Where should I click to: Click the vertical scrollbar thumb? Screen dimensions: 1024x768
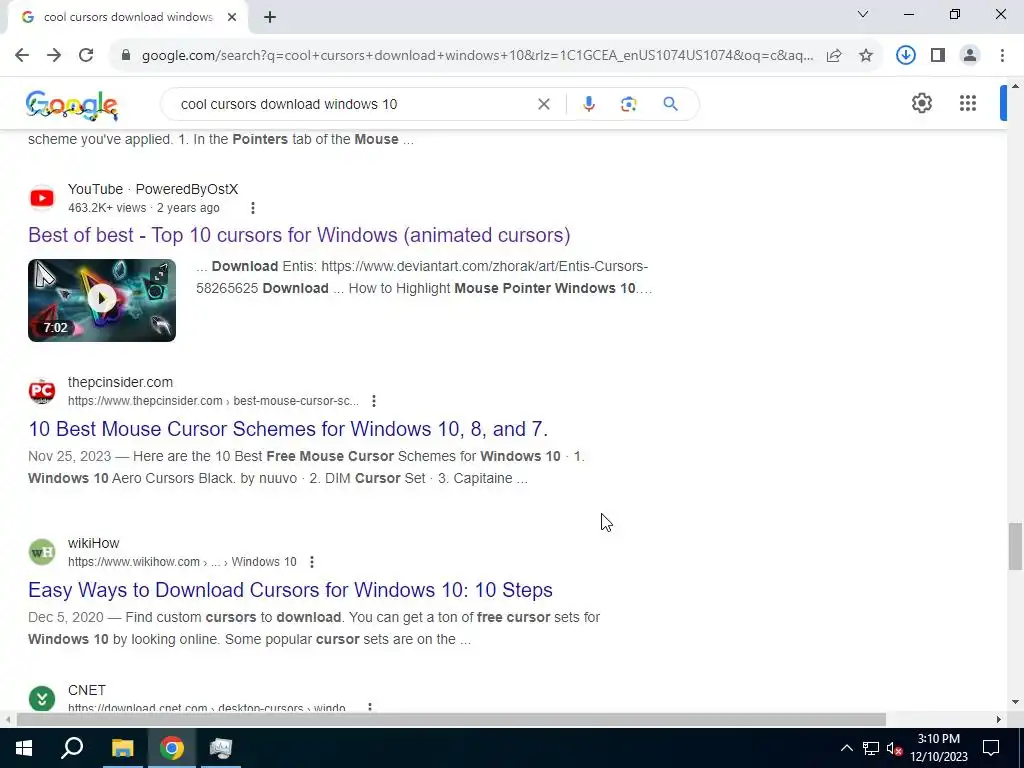(x=1015, y=546)
